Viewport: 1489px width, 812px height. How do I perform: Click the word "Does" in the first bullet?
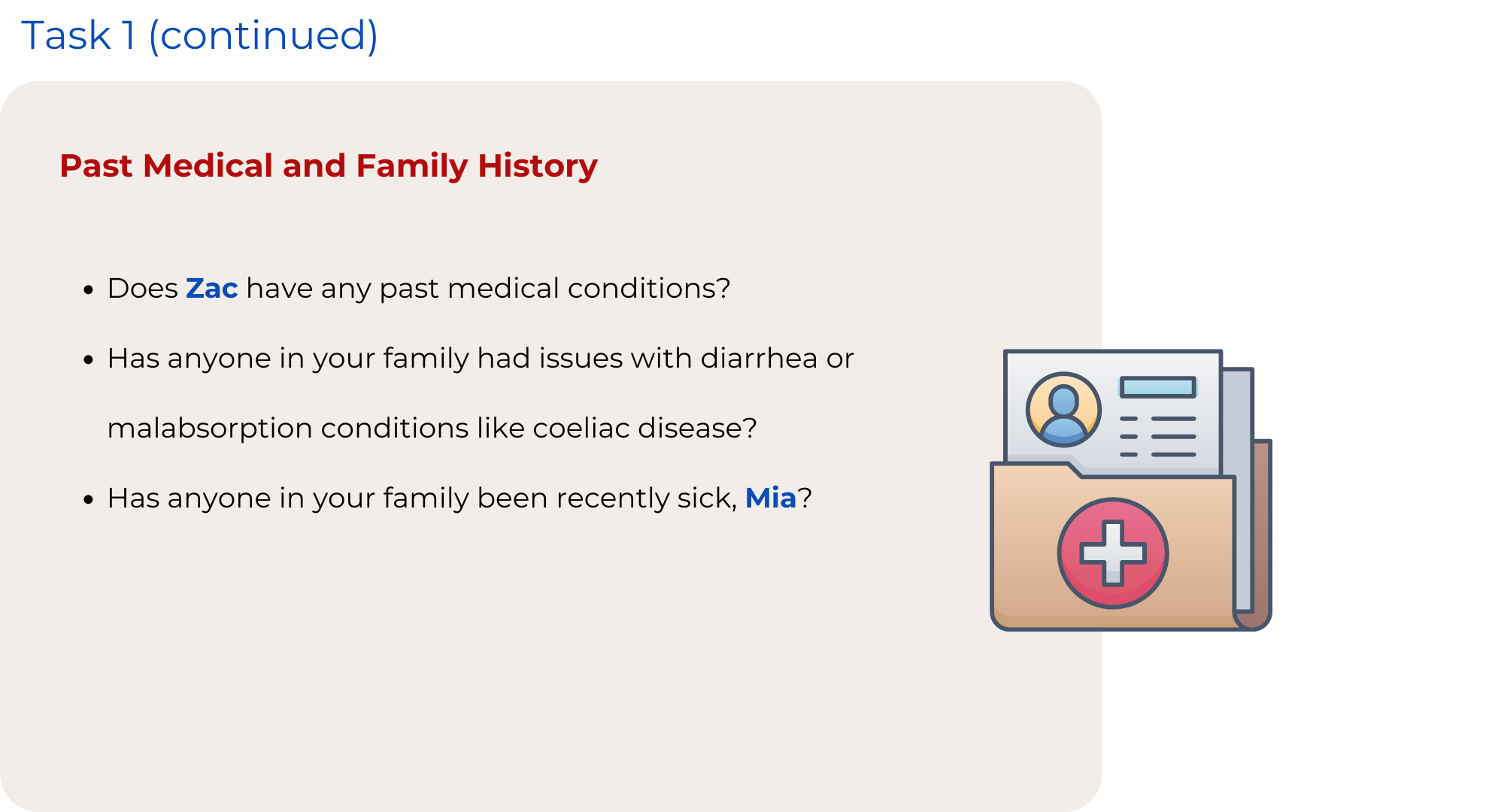click(142, 288)
